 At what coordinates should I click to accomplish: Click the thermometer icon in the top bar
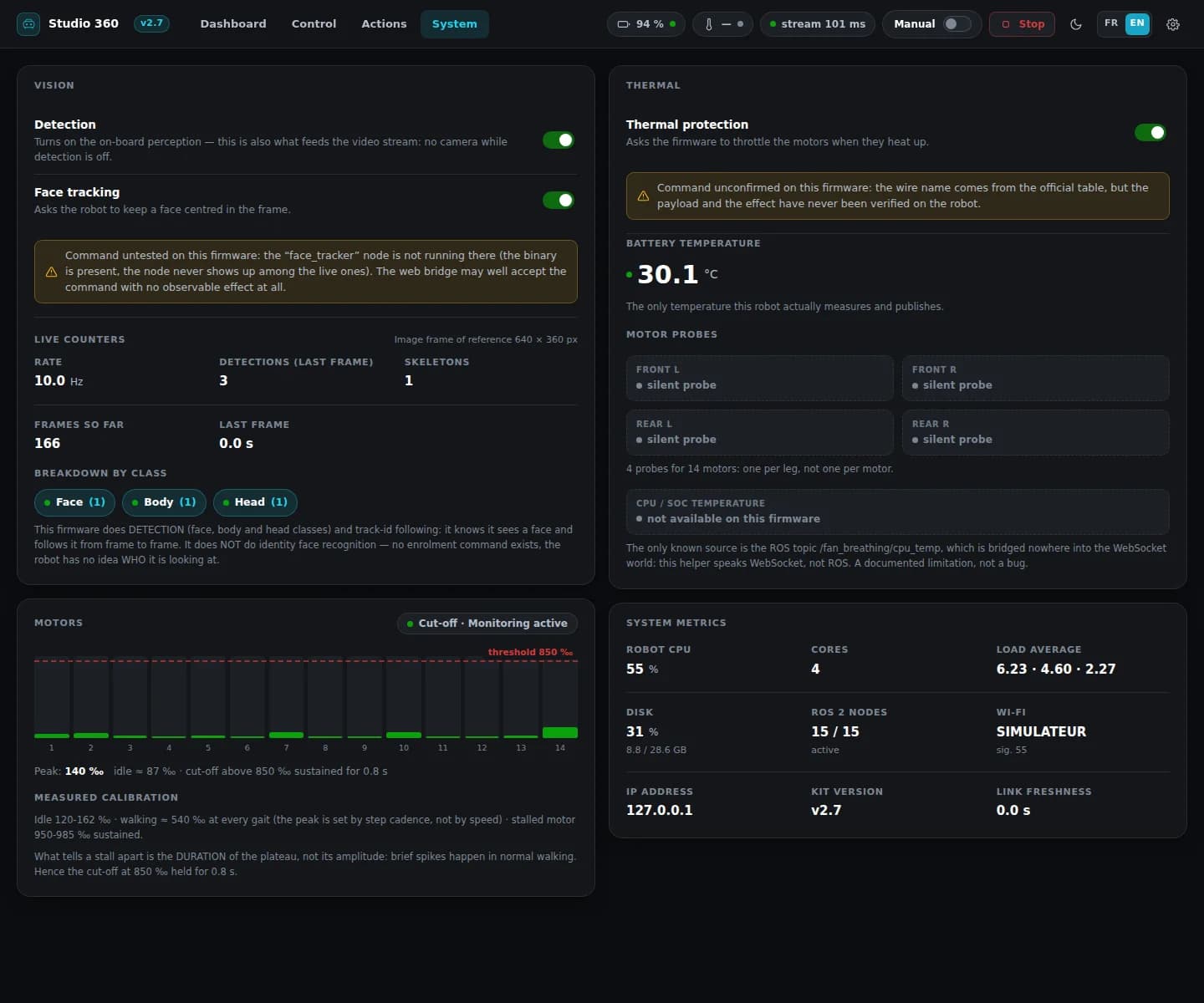point(709,24)
